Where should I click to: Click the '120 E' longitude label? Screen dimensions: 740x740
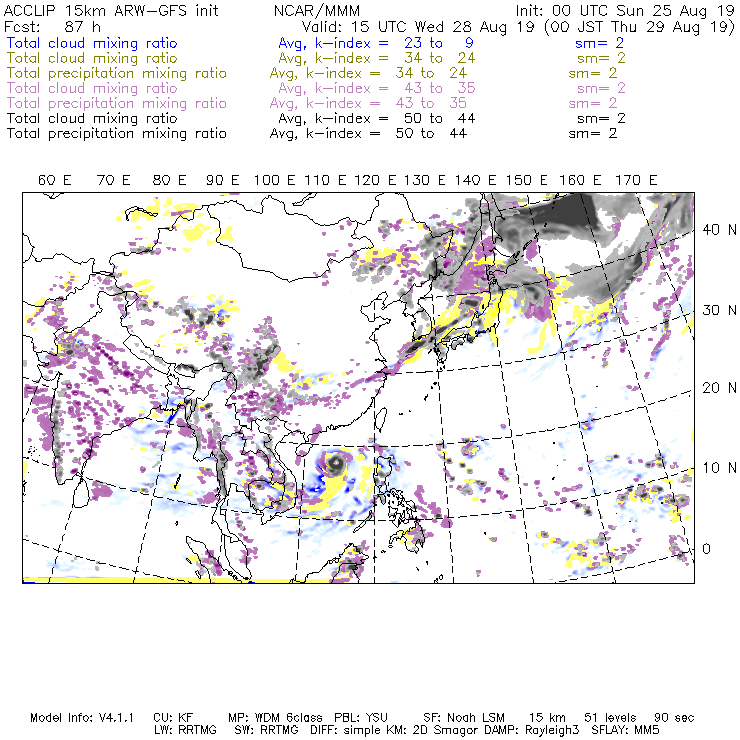point(375,180)
